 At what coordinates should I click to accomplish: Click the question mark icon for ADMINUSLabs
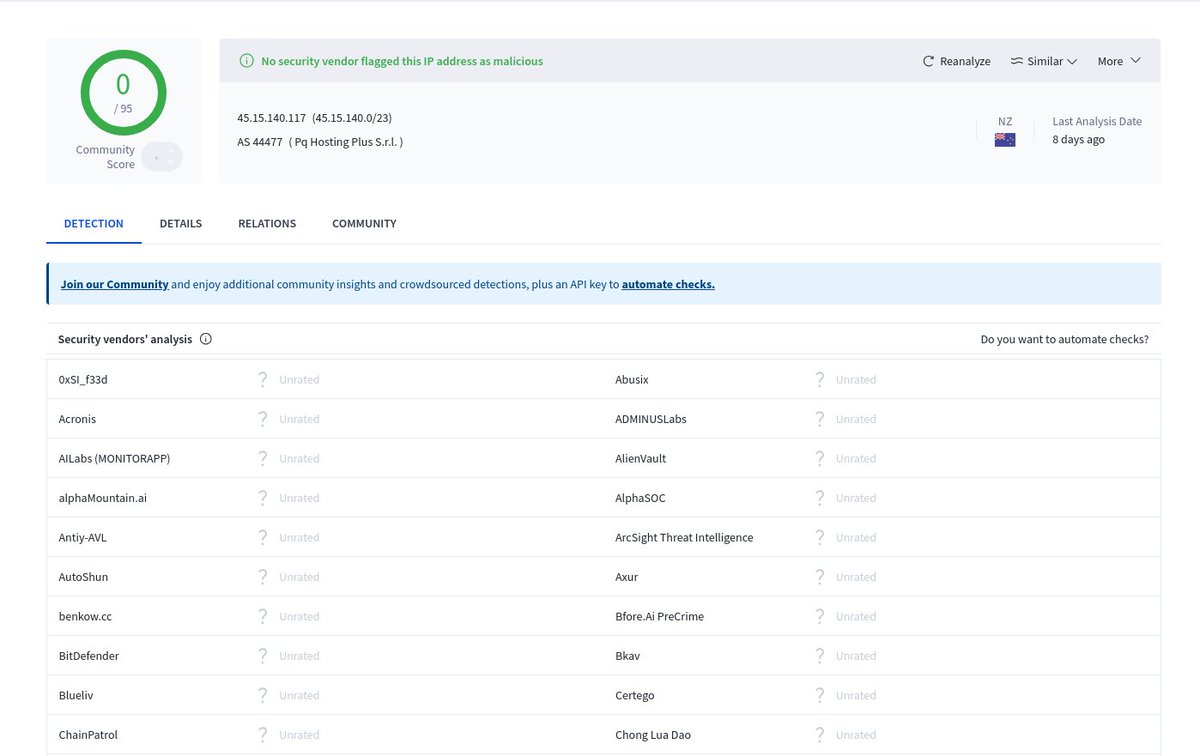coord(820,419)
